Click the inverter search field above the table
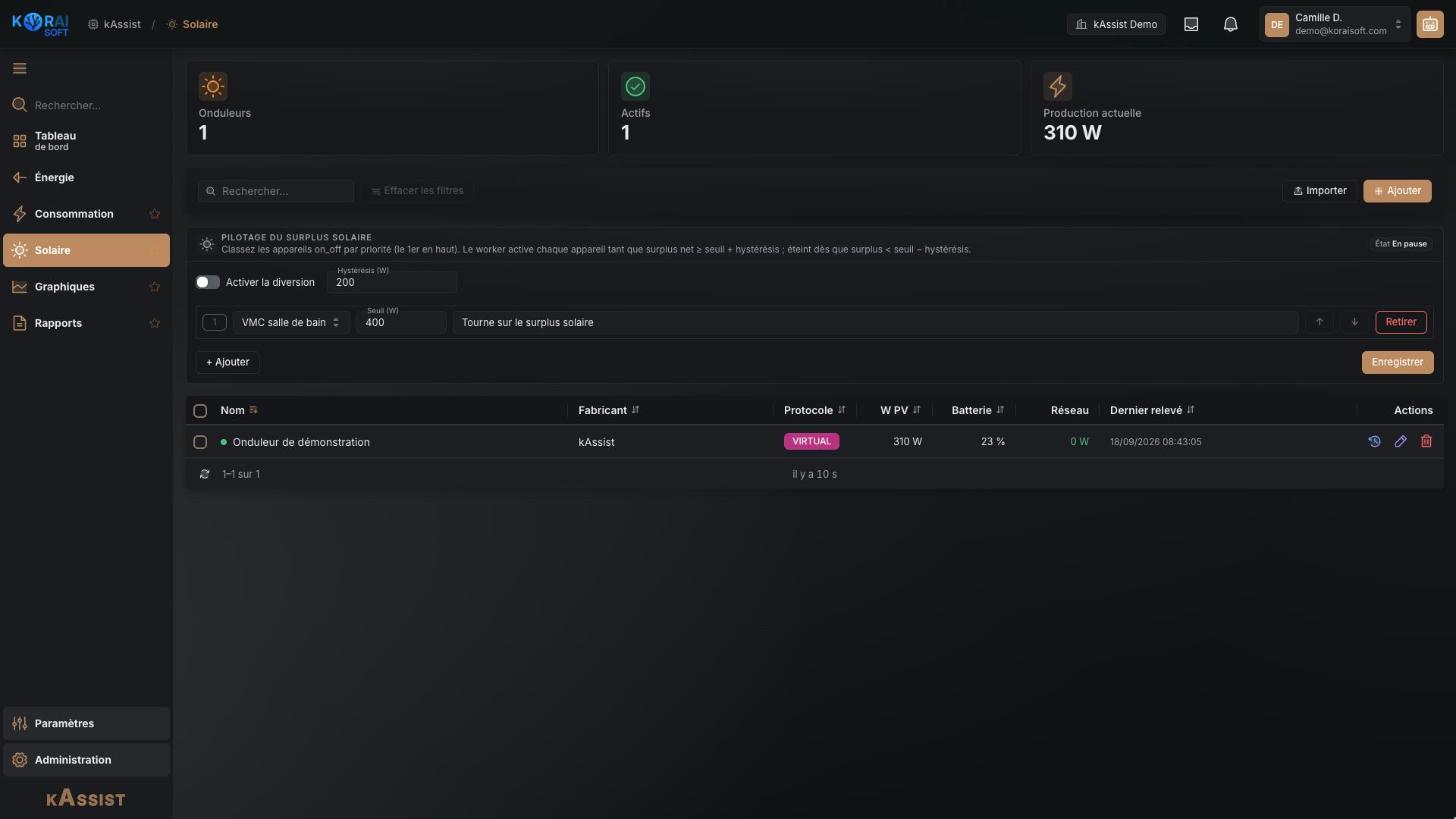 [276, 191]
